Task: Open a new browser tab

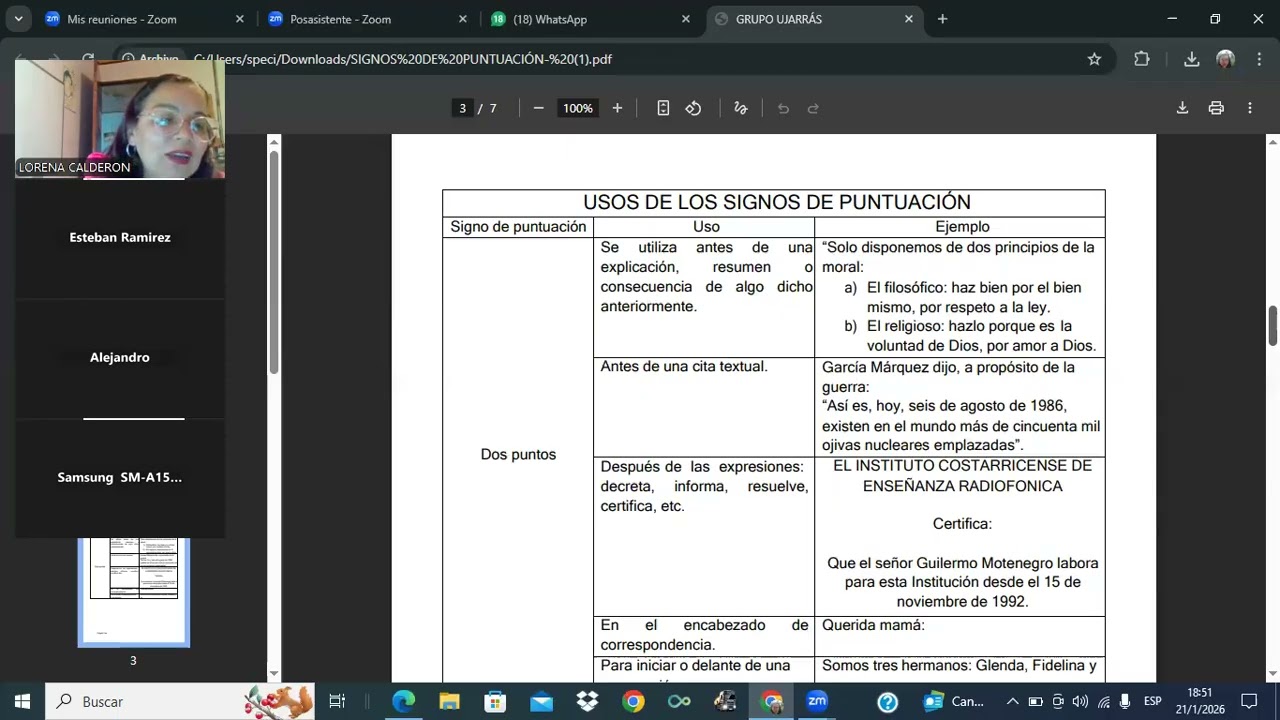Action: coord(942,19)
